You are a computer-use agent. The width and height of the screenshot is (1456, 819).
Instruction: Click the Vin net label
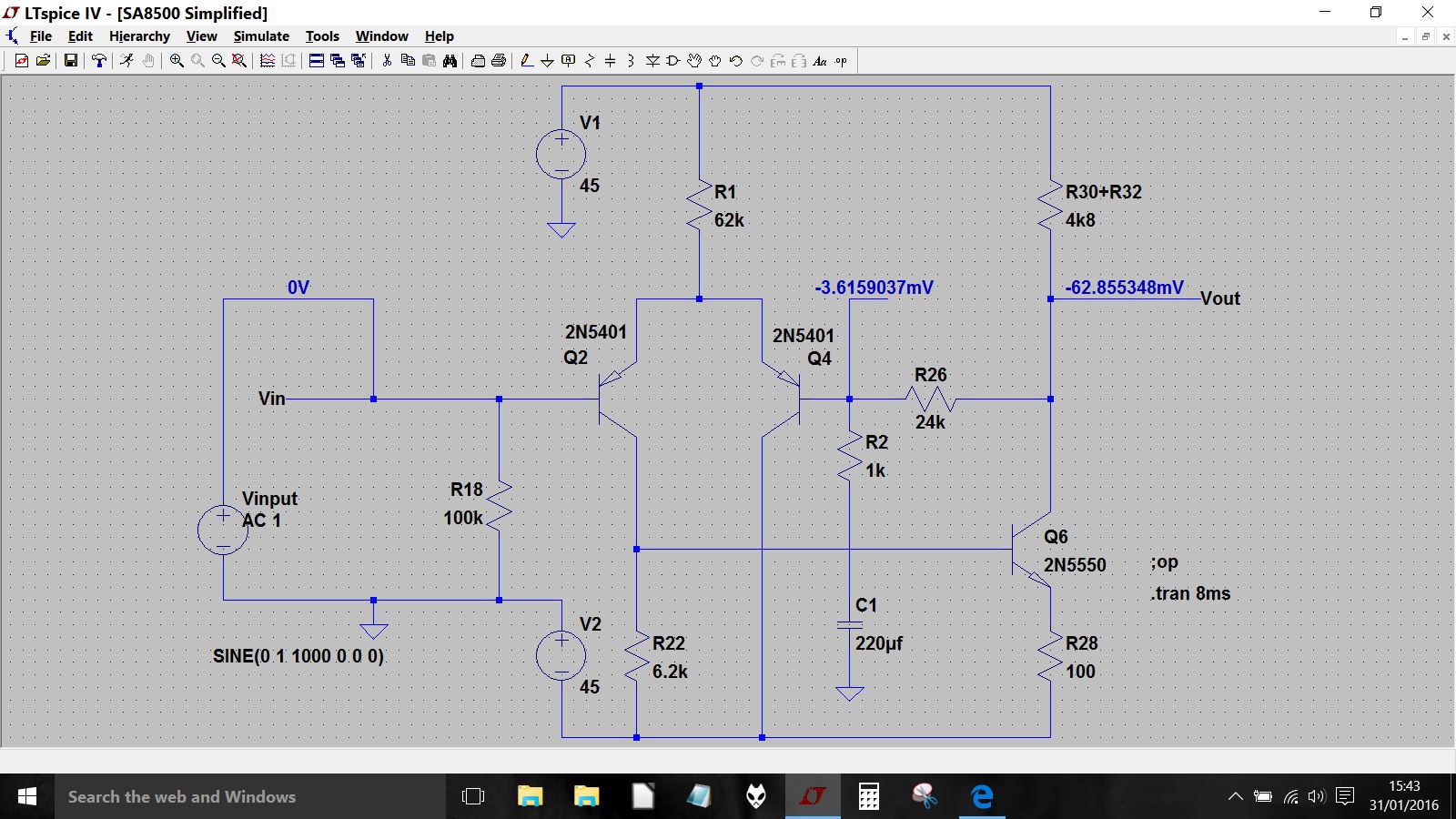pyautogui.click(x=271, y=399)
